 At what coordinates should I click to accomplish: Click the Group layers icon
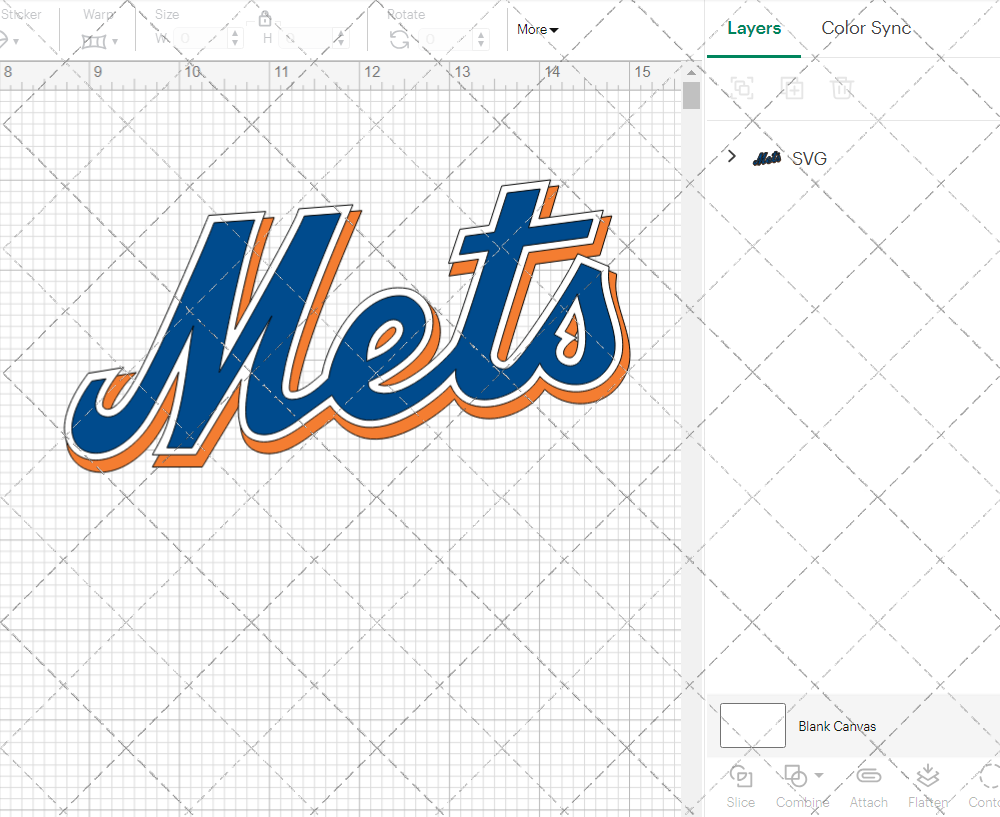pos(742,88)
